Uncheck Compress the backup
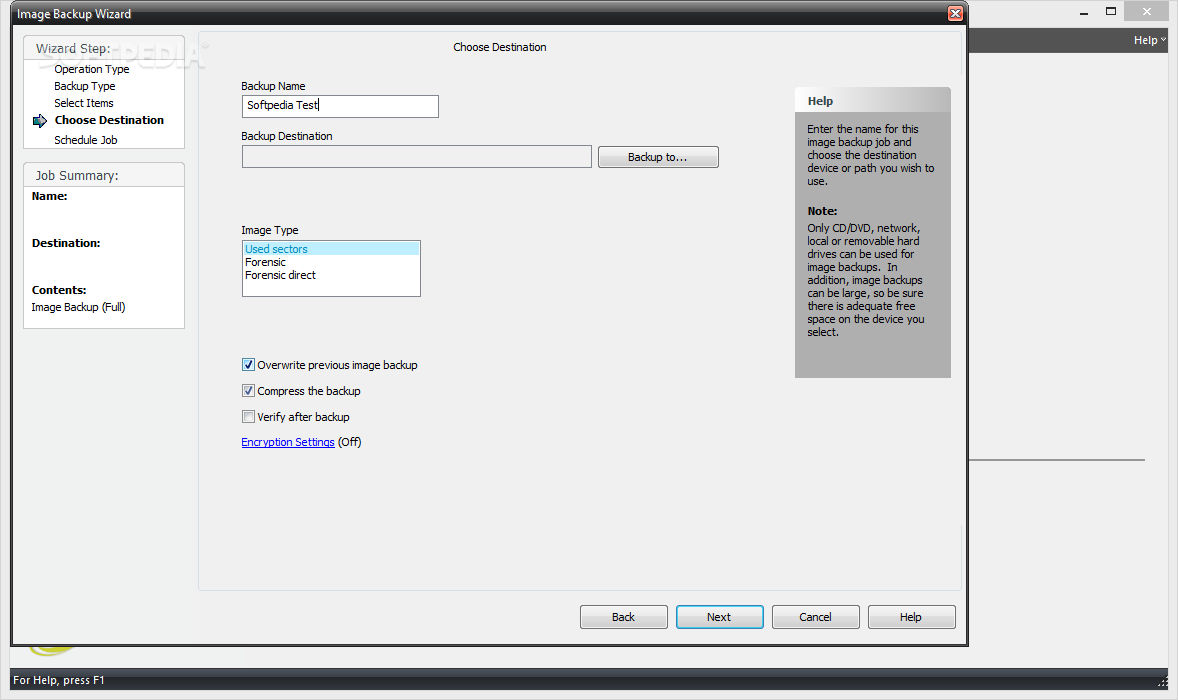 [x=249, y=391]
